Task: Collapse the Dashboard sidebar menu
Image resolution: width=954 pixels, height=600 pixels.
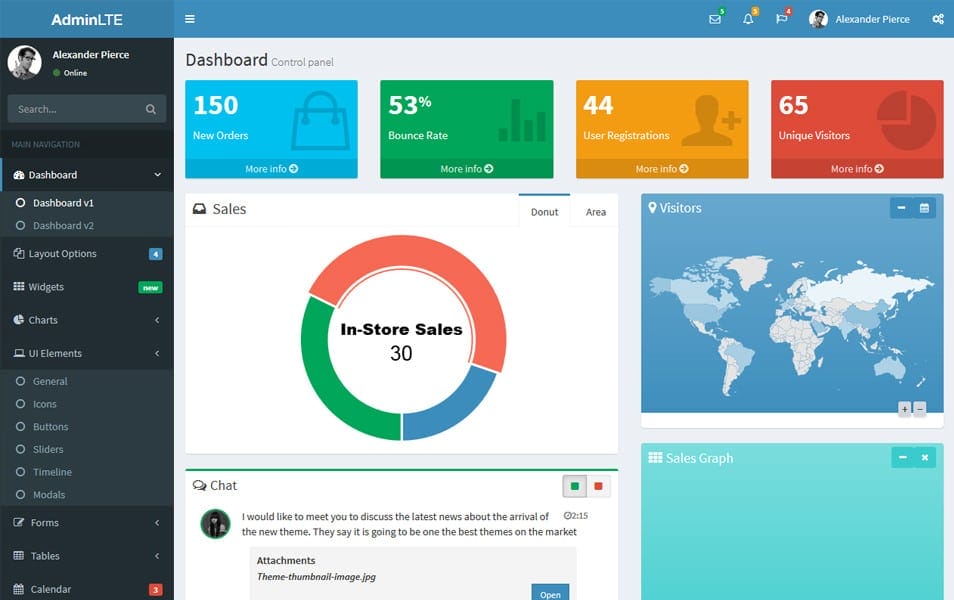Action: pyautogui.click(x=86, y=175)
